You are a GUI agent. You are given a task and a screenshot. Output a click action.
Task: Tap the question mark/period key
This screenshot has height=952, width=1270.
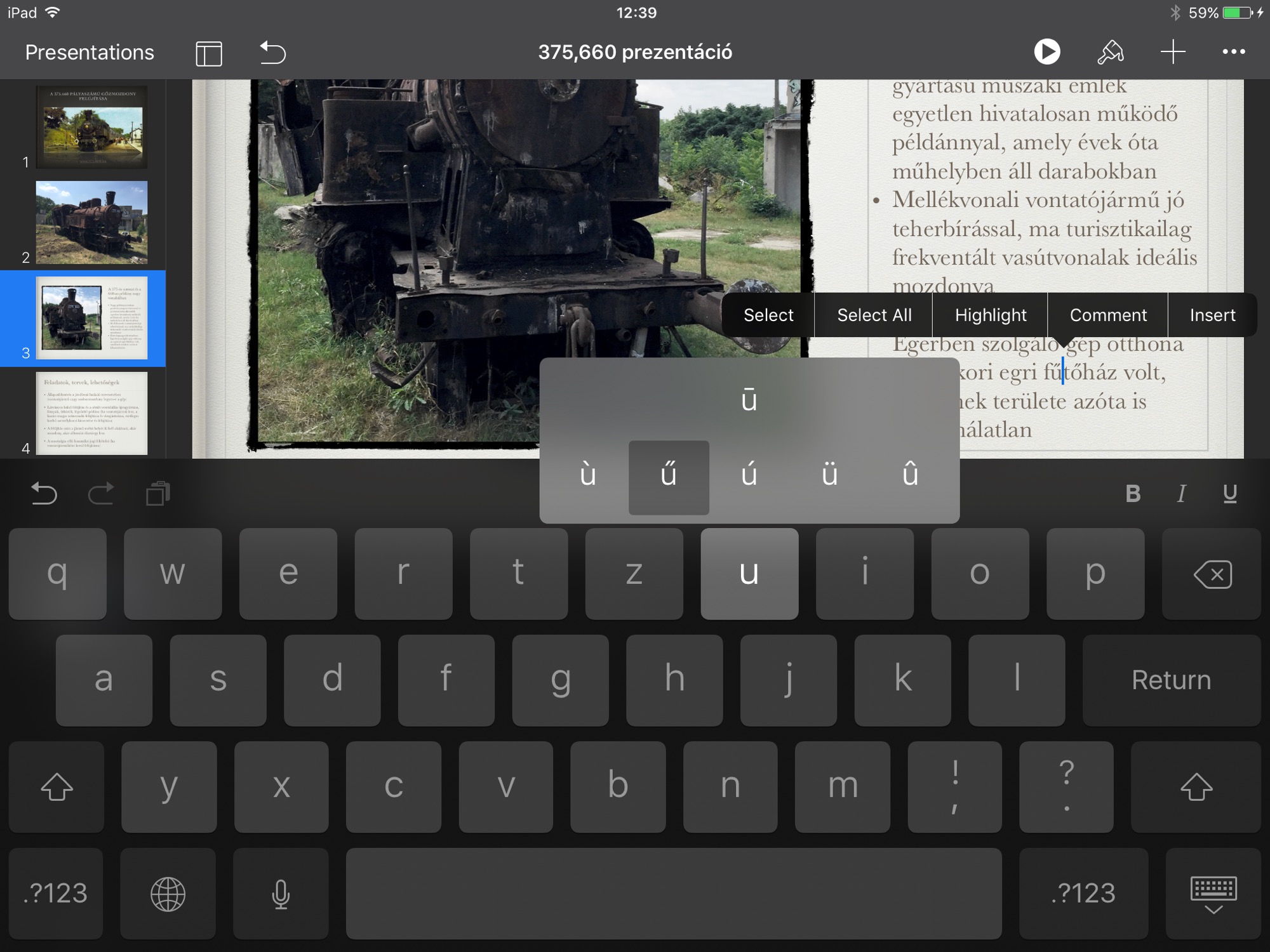(x=1067, y=787)
